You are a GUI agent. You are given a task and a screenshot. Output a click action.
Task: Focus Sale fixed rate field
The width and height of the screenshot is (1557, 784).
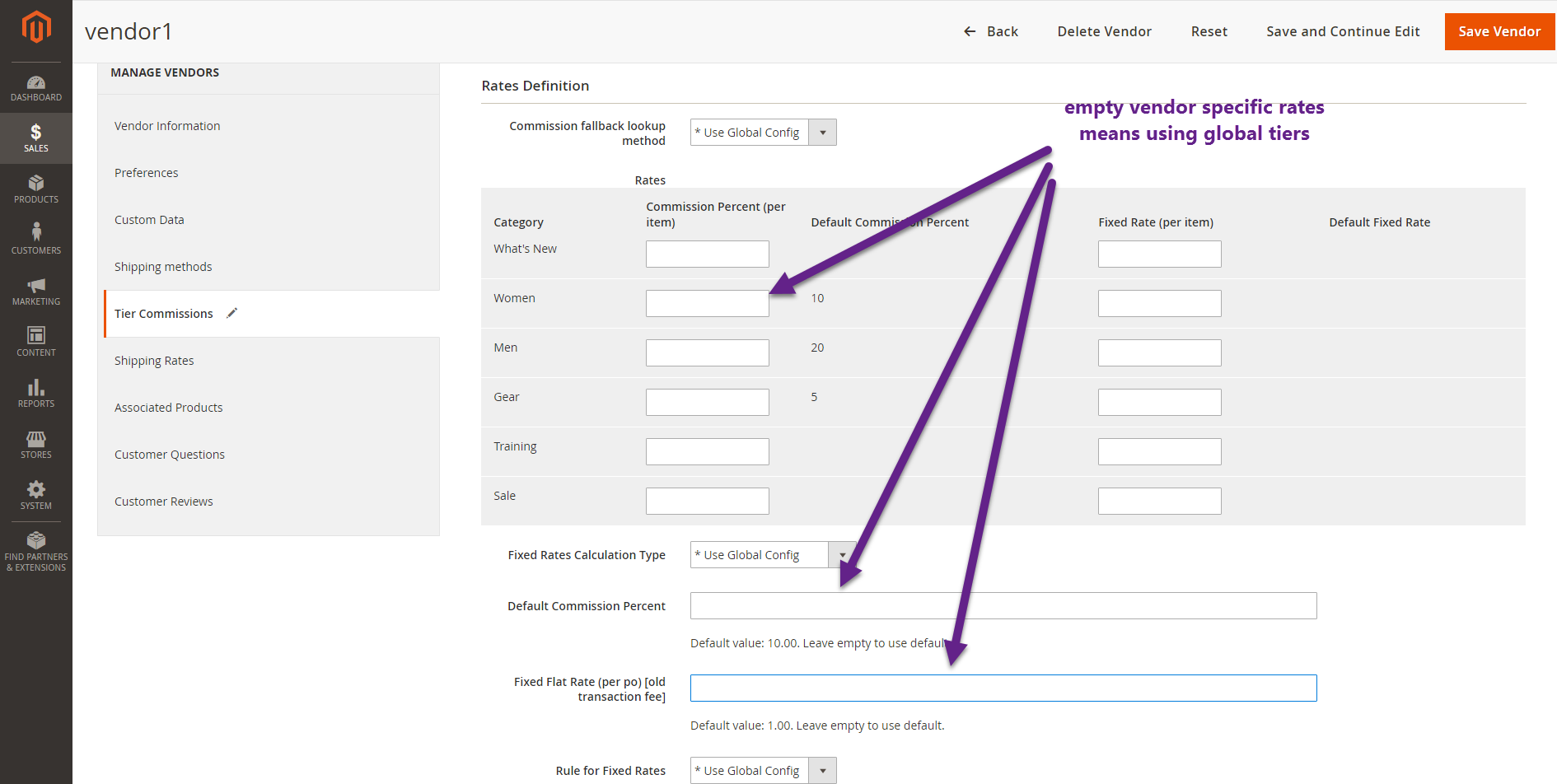(1159, 501)
